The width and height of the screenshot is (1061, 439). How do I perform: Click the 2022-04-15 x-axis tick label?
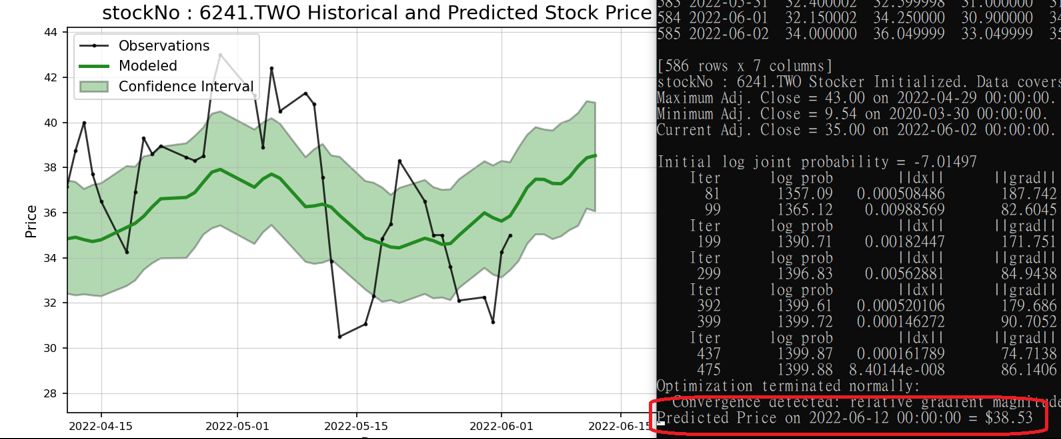101,427
